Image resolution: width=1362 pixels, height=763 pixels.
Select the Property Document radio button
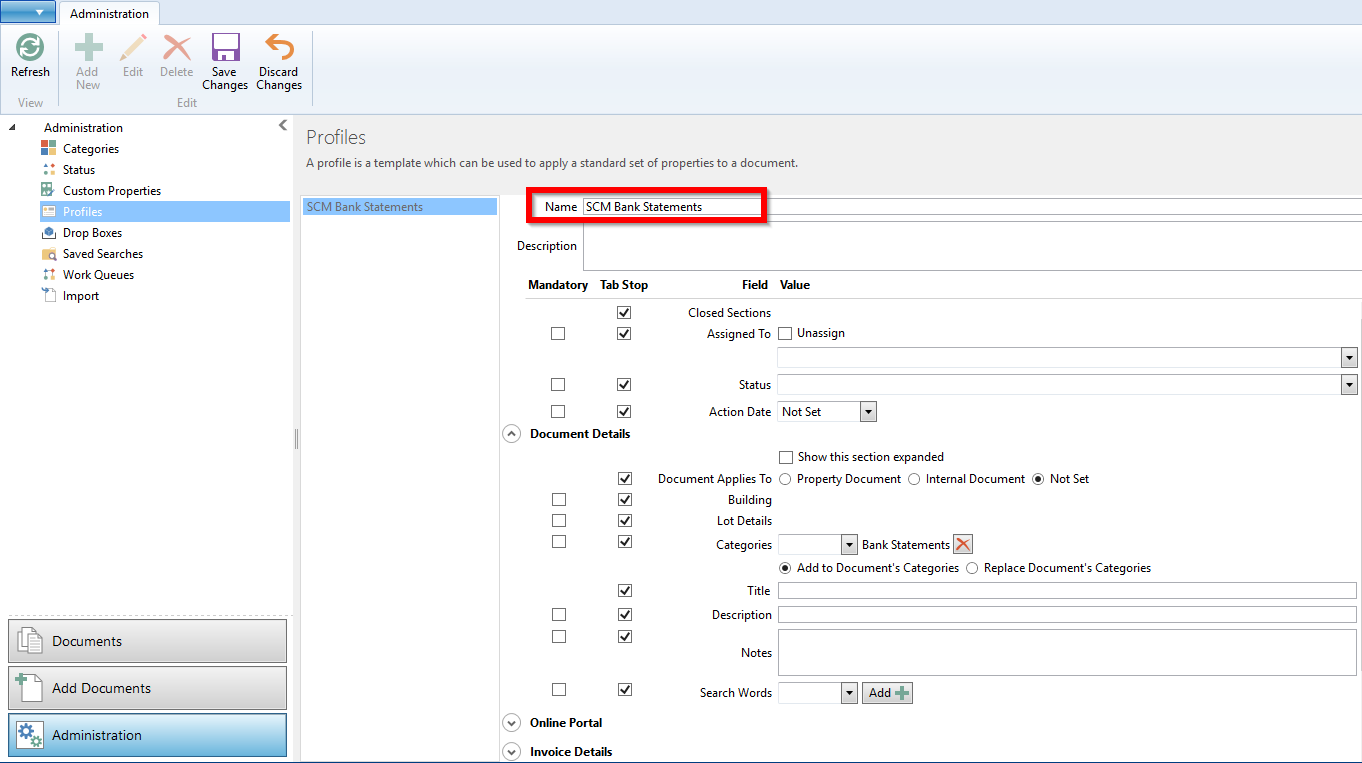785,479
